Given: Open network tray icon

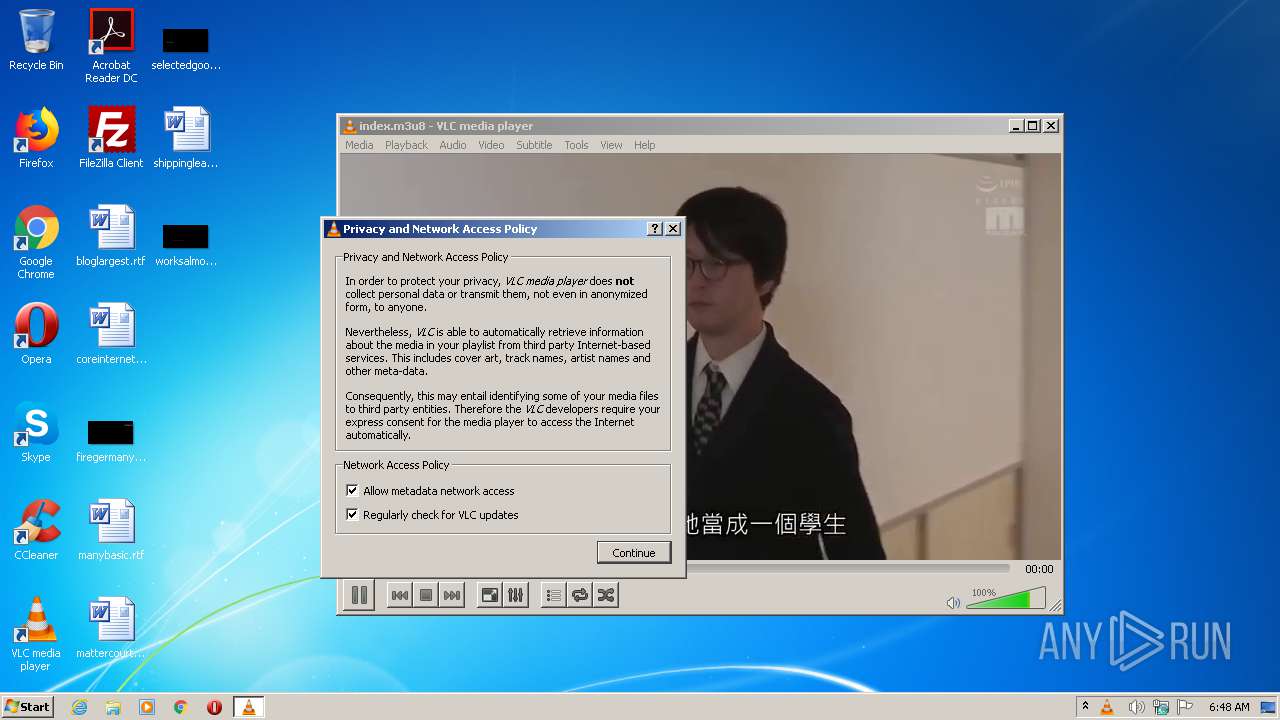Looking at the screenshot, I should (1160, 707).
